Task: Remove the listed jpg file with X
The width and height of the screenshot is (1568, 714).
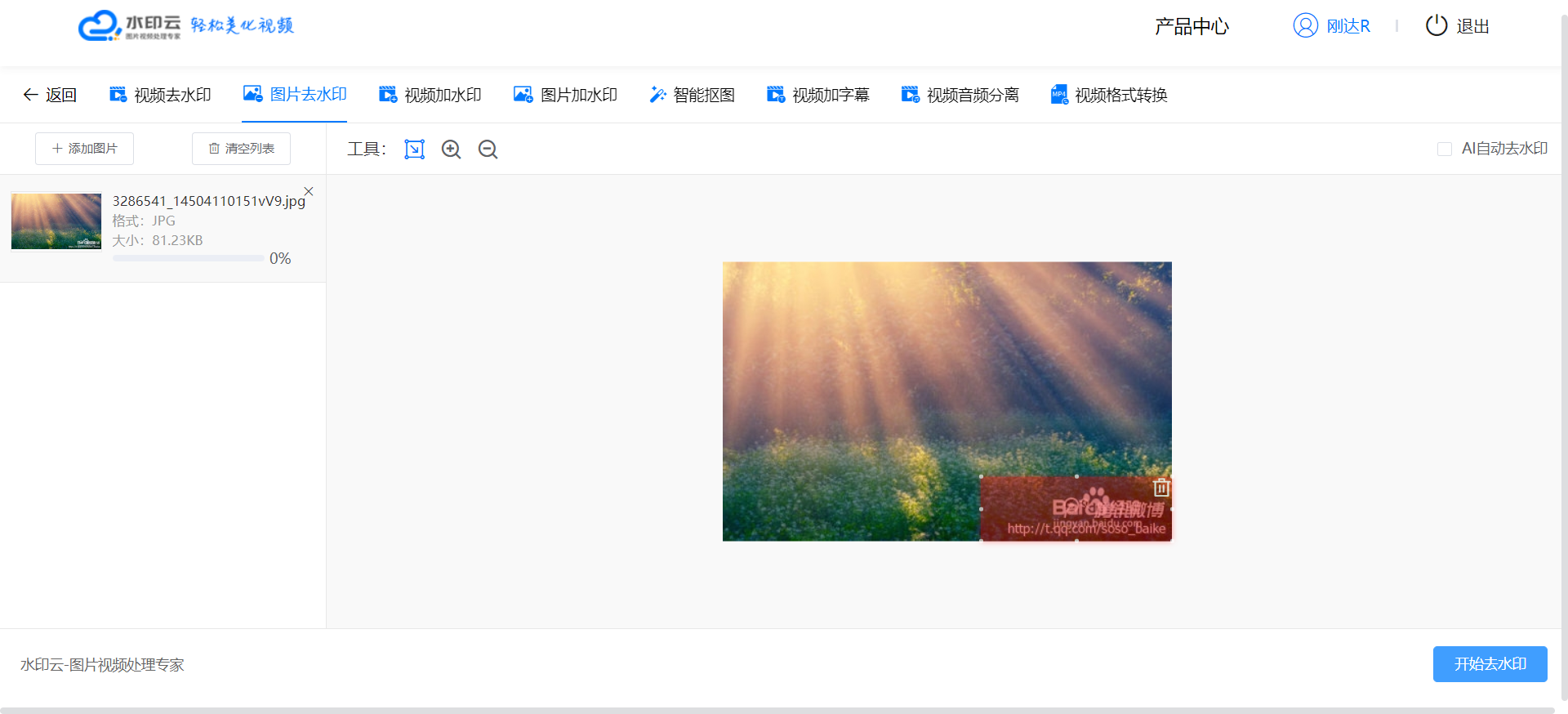Action: (x=309, y=191)
